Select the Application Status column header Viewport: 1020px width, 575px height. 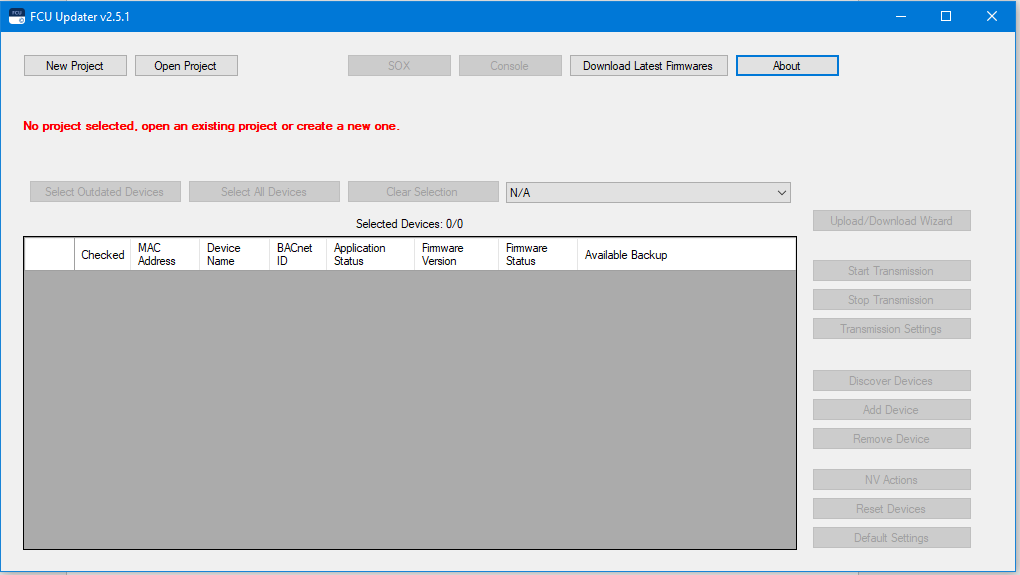pos(360,255)
